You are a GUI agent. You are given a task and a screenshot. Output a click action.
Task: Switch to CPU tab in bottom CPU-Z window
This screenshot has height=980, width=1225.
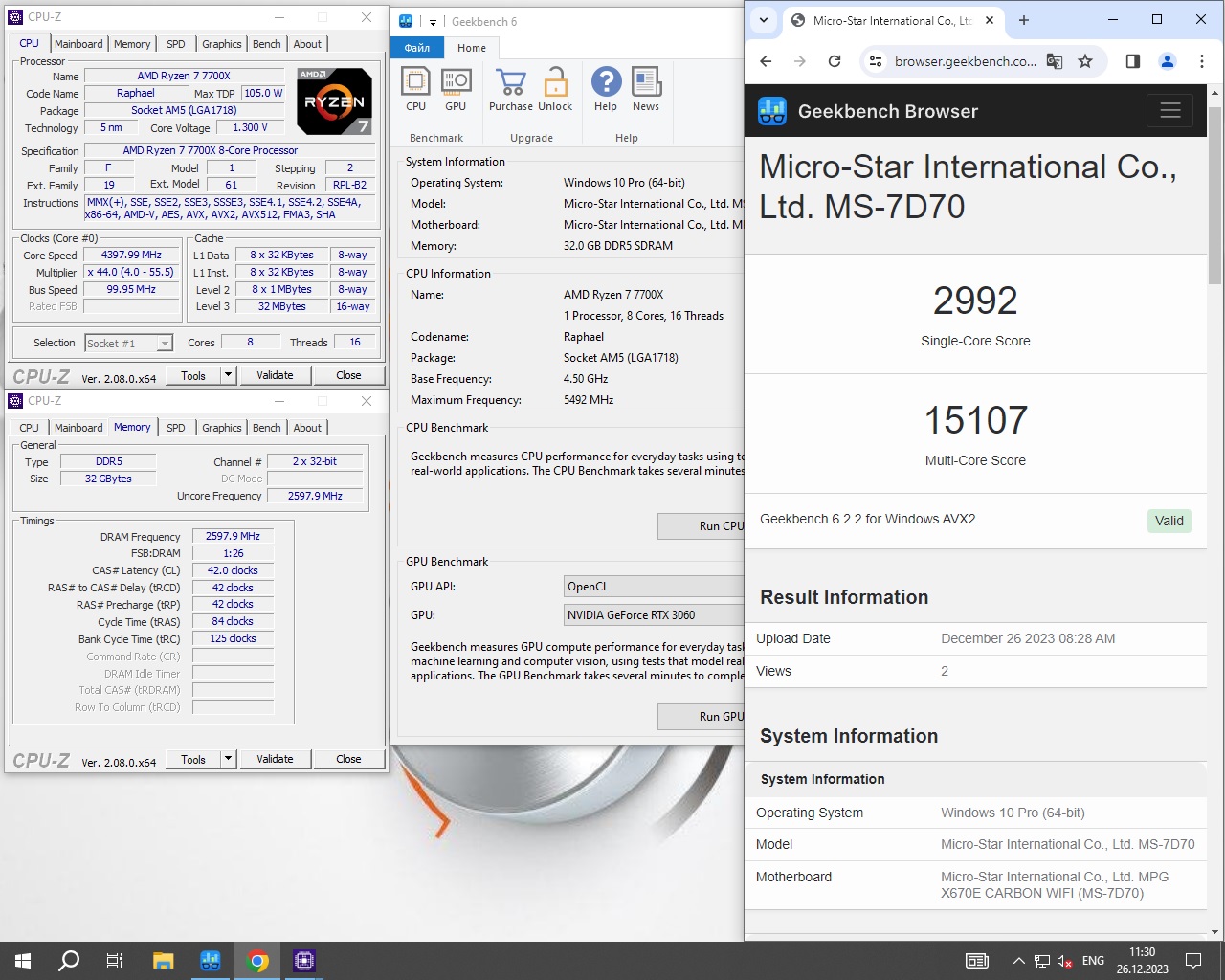[x=30, y=428]
